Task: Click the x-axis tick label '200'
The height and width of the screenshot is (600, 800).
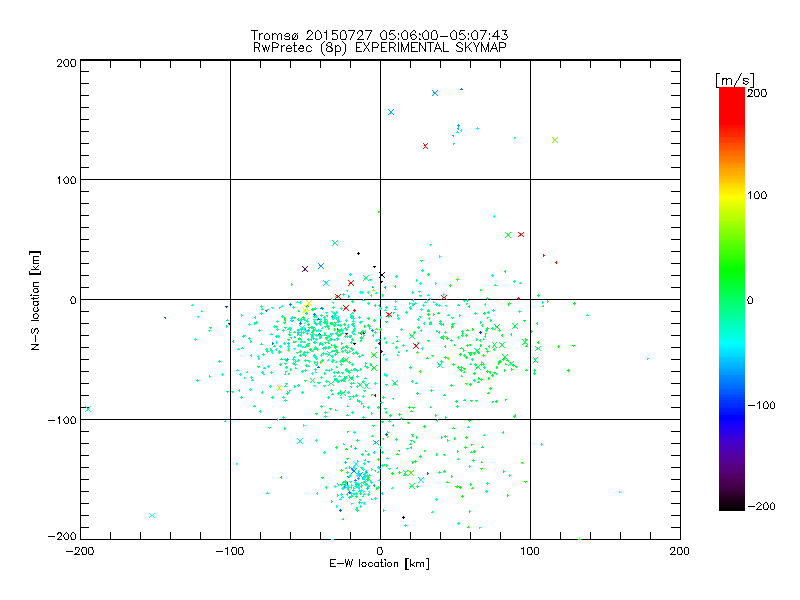Action: click(x=680, y=551)
